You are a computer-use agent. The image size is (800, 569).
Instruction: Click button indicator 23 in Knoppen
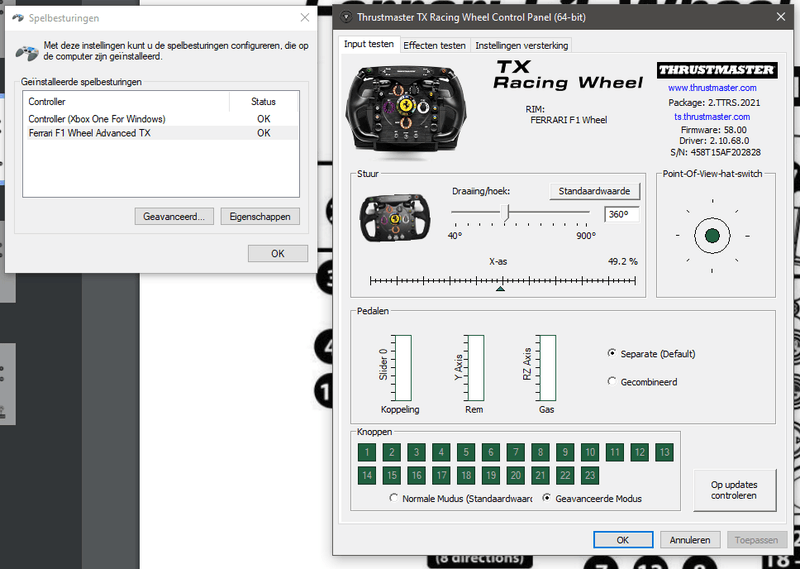pos(590,476)
